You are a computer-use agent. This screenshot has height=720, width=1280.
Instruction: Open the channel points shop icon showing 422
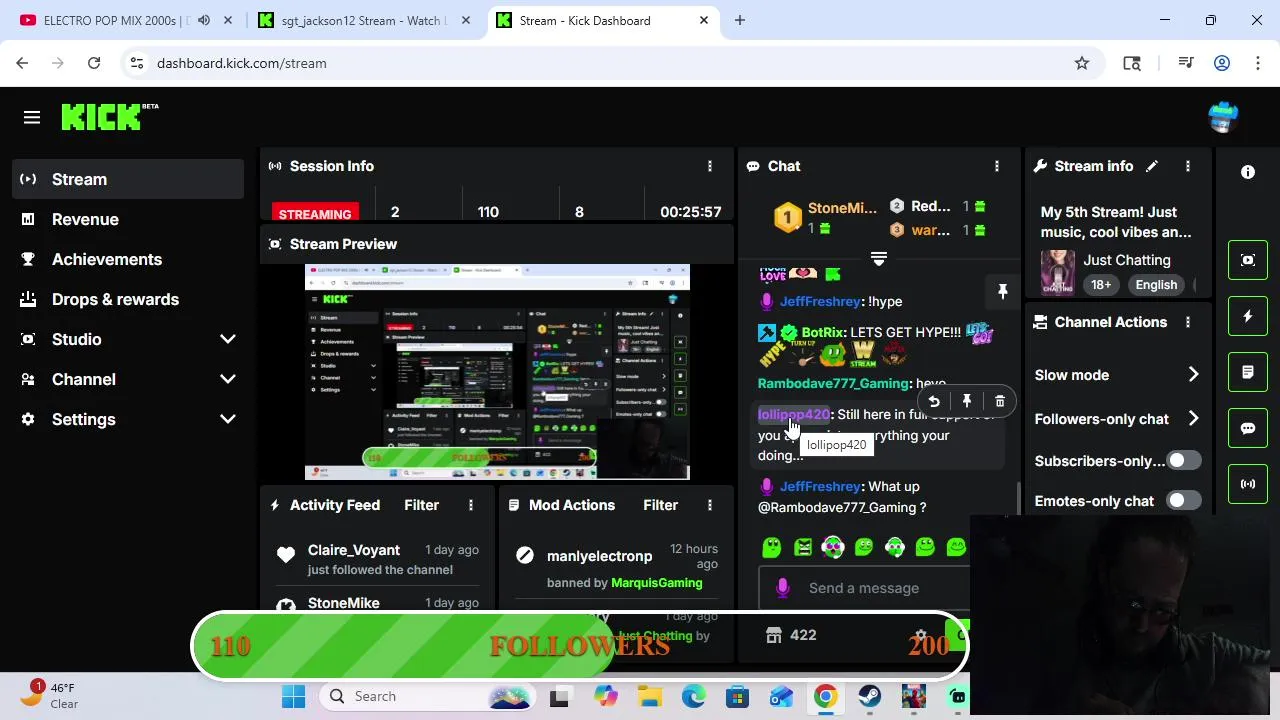click(x=791, y=635)
